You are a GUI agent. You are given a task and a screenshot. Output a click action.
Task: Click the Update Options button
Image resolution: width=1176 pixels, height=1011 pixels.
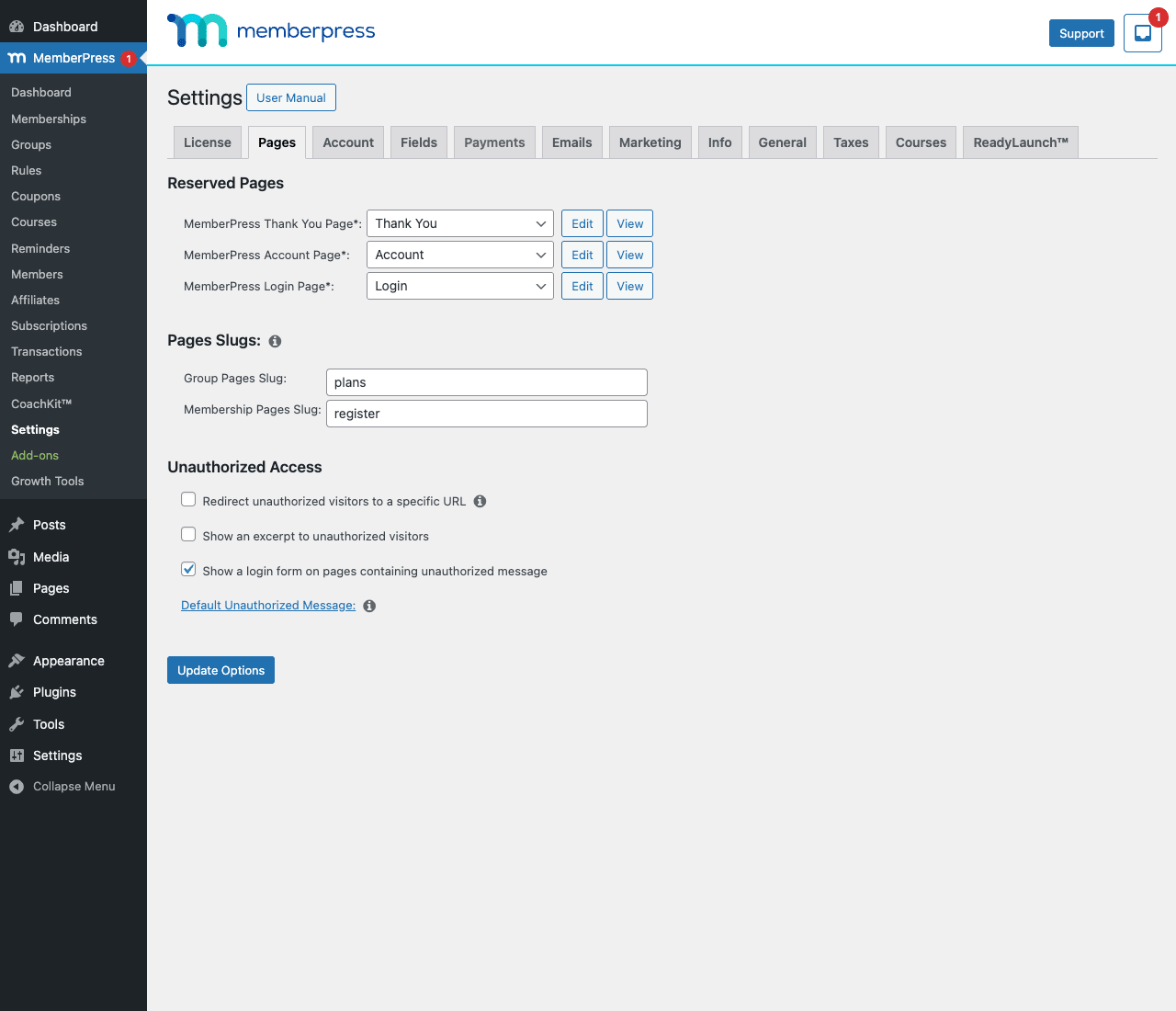[220, 670]
